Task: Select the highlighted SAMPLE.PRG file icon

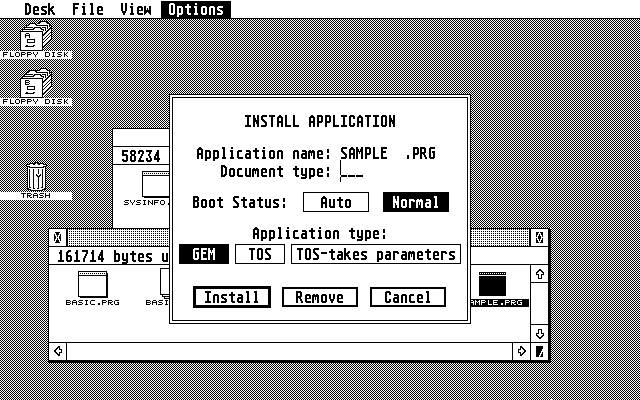Action: pos(499,289)
